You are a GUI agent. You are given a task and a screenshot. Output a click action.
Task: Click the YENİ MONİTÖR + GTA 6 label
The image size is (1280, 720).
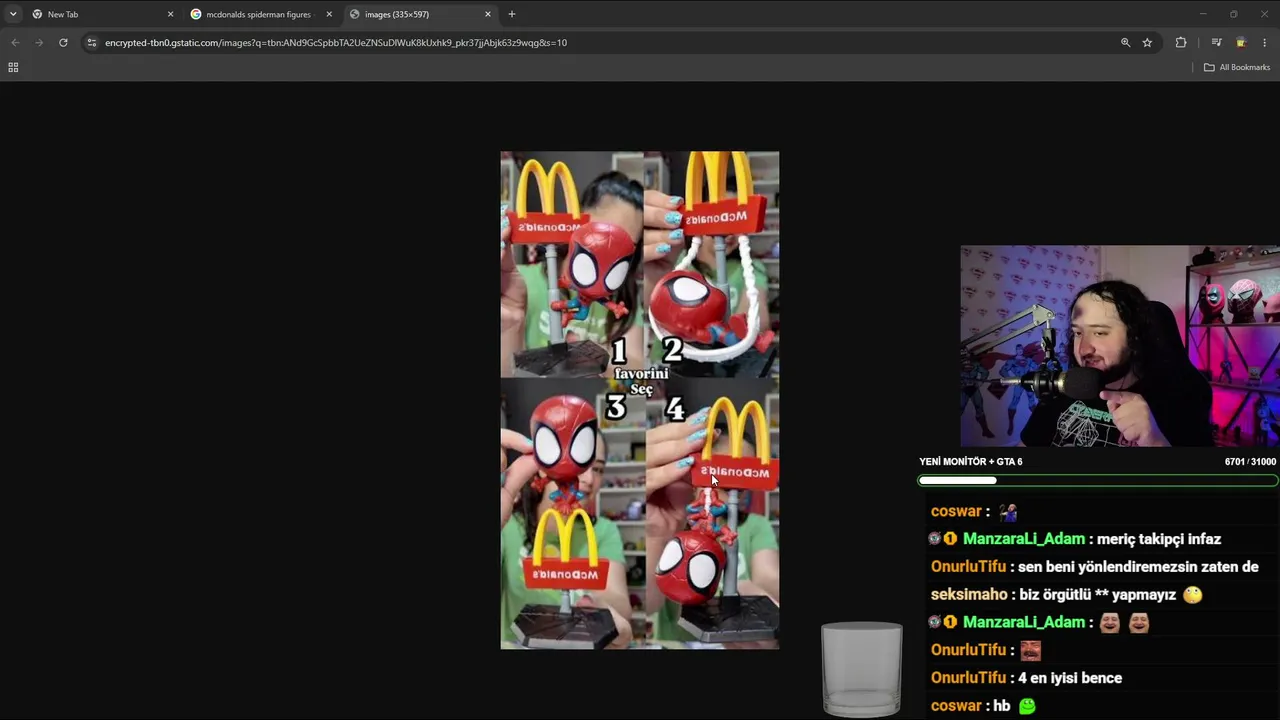pos(971,462)
